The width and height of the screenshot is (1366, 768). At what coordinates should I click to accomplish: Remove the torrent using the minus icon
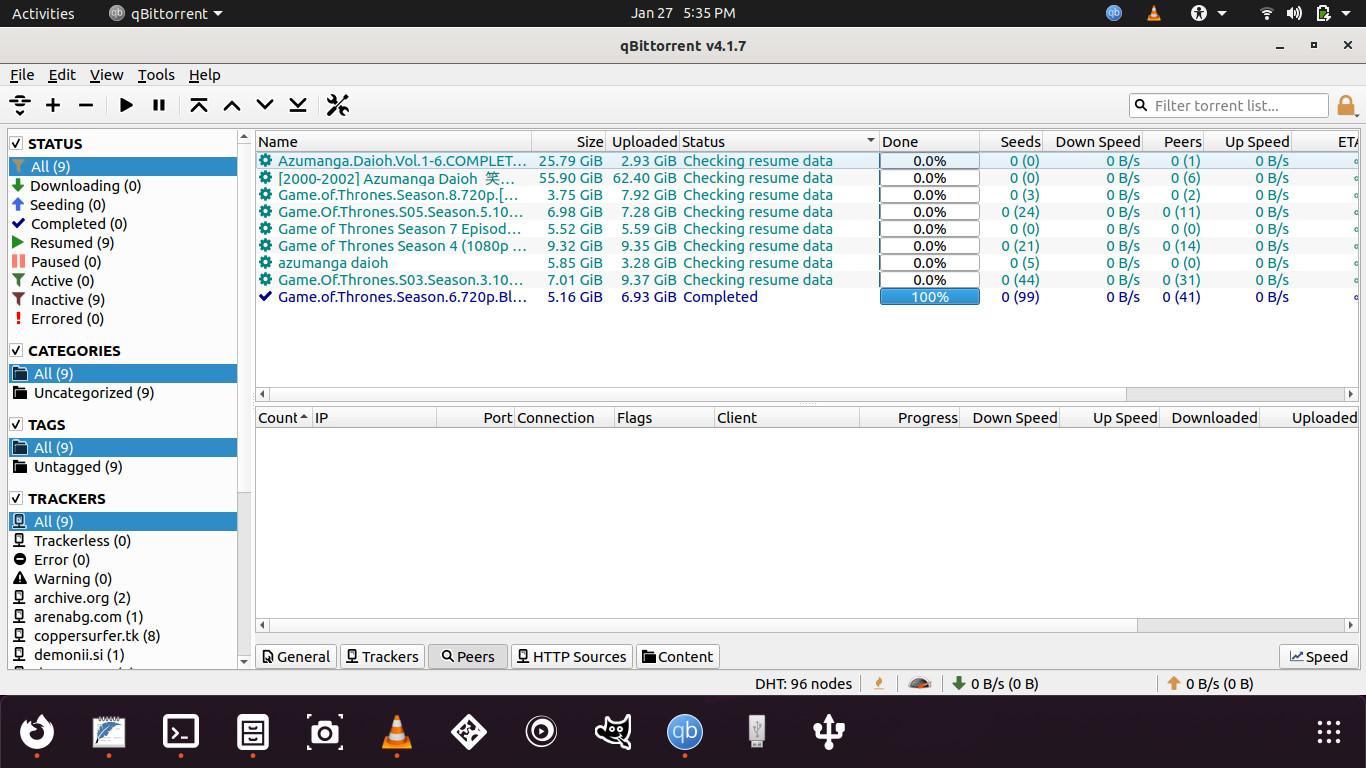point(86,105)
